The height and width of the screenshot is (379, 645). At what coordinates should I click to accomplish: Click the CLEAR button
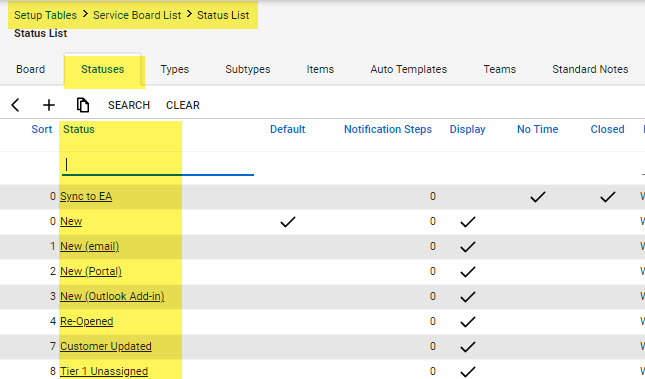[183, 105]
